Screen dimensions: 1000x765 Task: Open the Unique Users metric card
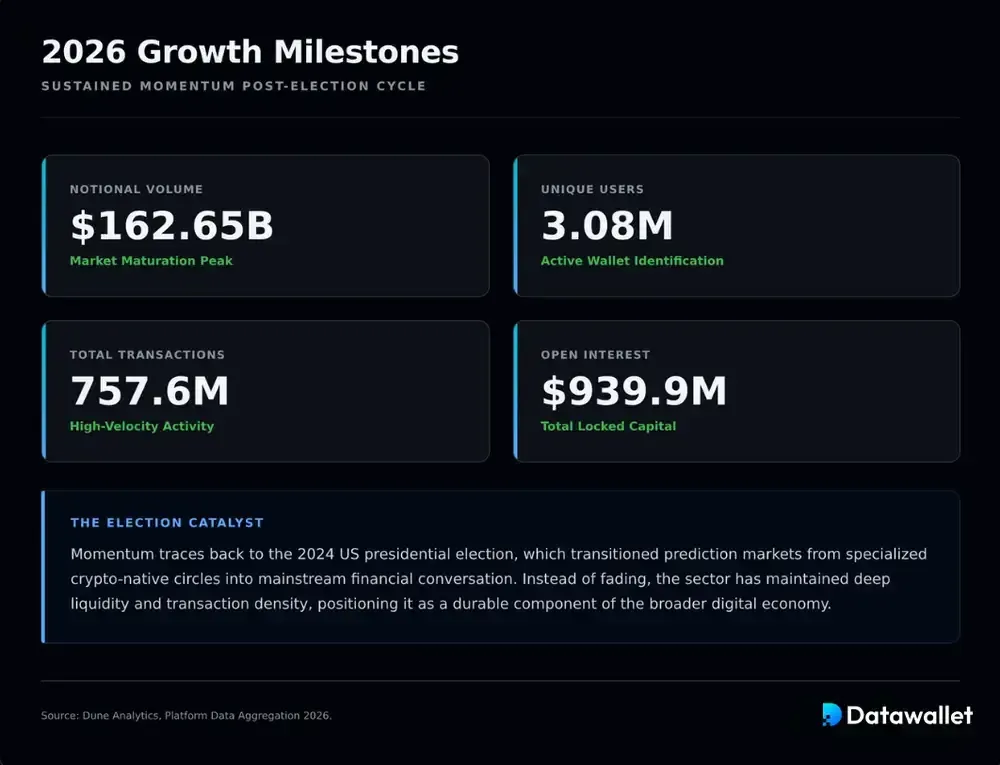737,225
